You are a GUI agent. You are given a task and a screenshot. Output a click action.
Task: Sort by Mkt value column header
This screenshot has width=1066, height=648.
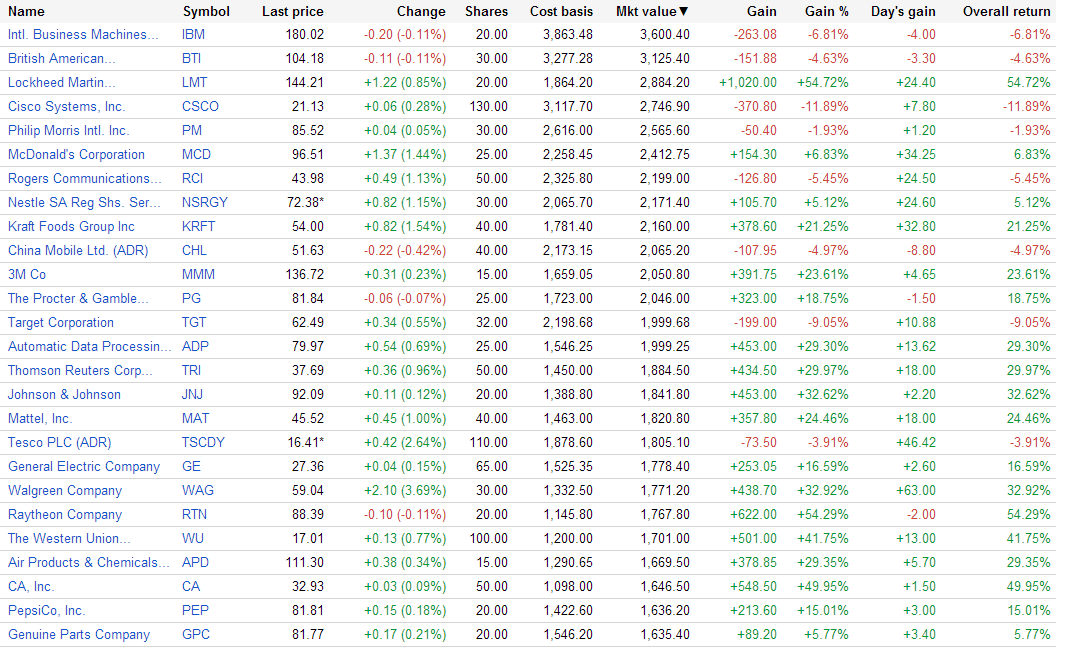[652, 12]
